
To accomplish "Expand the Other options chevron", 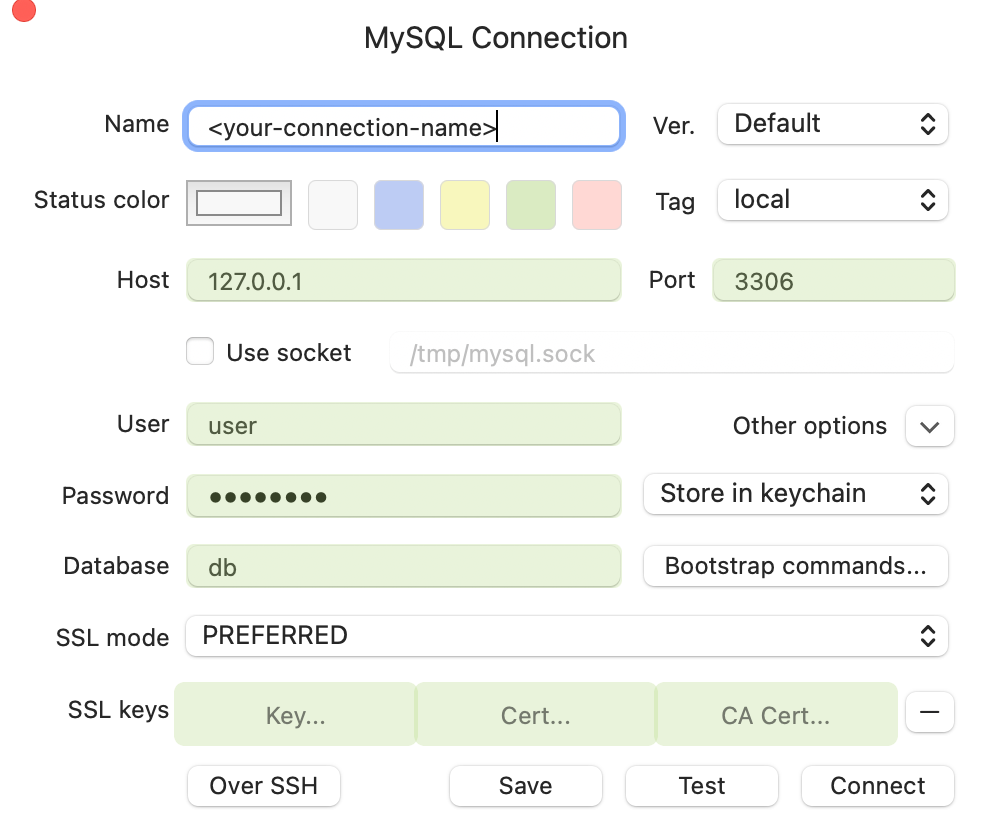I will 929,426.
